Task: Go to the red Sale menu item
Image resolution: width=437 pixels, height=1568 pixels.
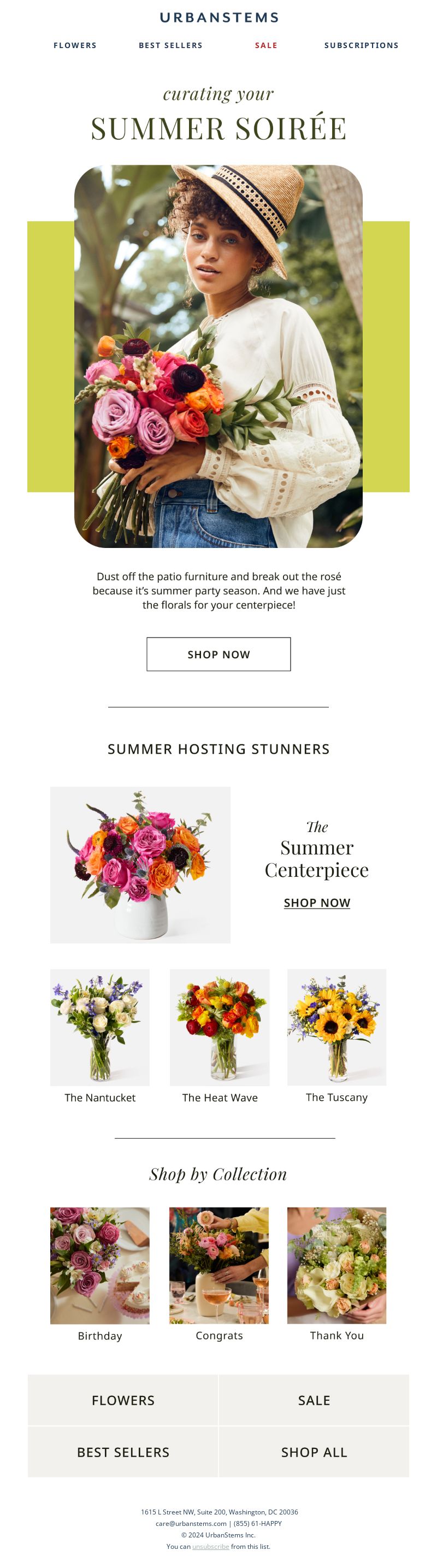Action: pyautogui.click(x=266, y=46)
